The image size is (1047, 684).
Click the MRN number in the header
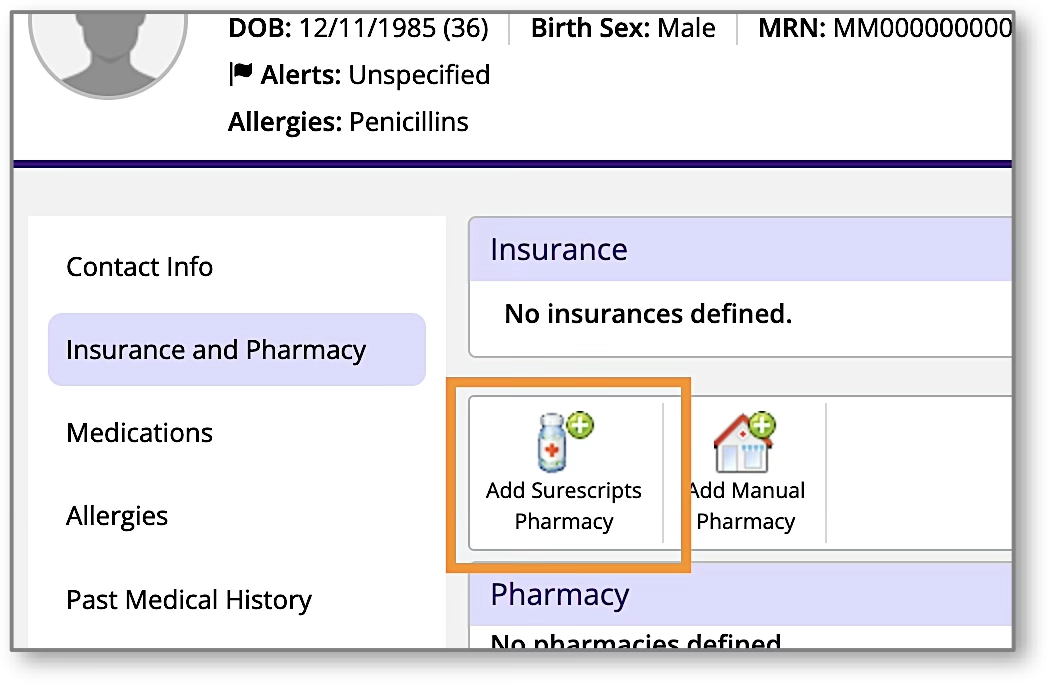click(922, 28)
